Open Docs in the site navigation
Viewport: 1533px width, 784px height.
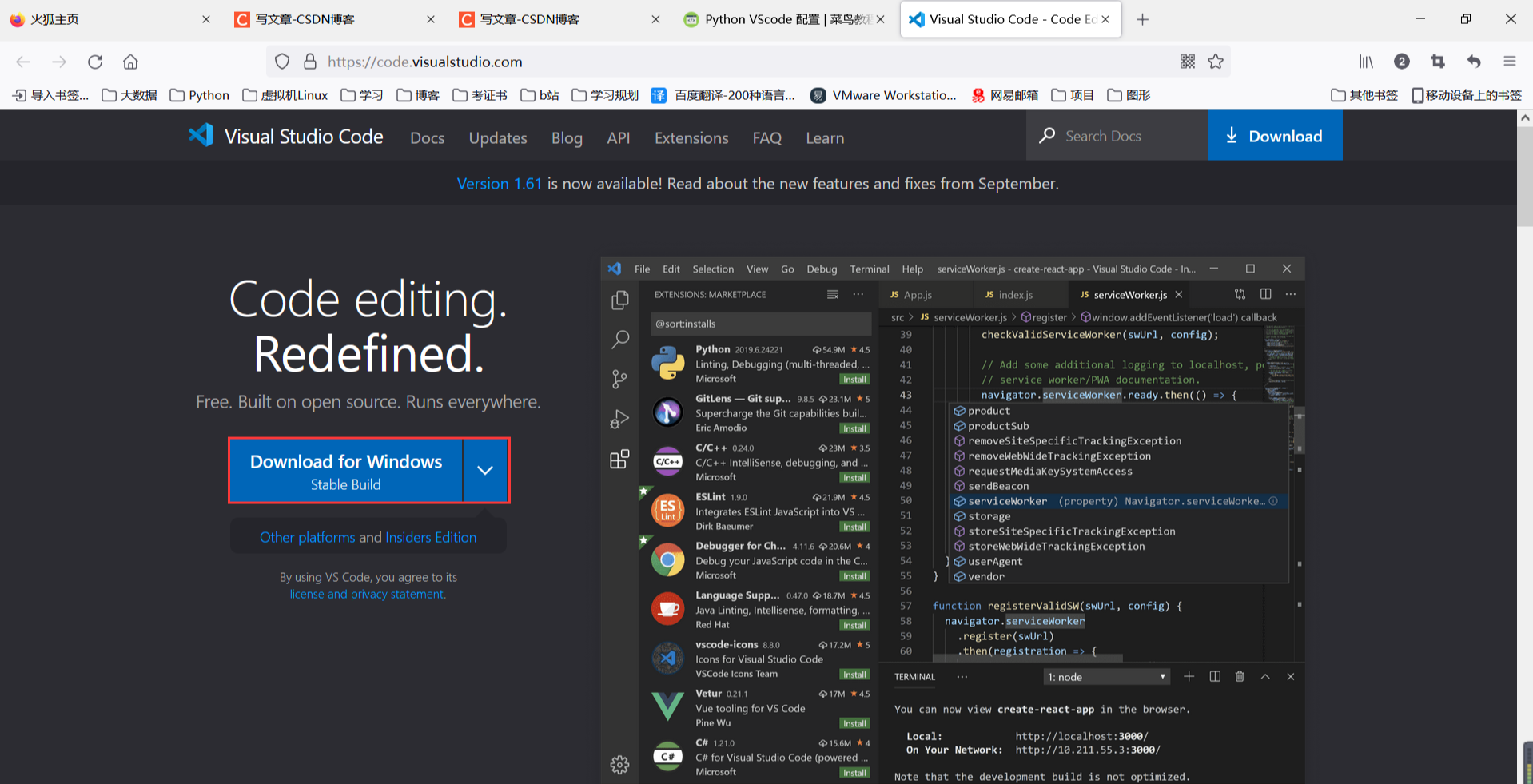(x=428, y=137)
